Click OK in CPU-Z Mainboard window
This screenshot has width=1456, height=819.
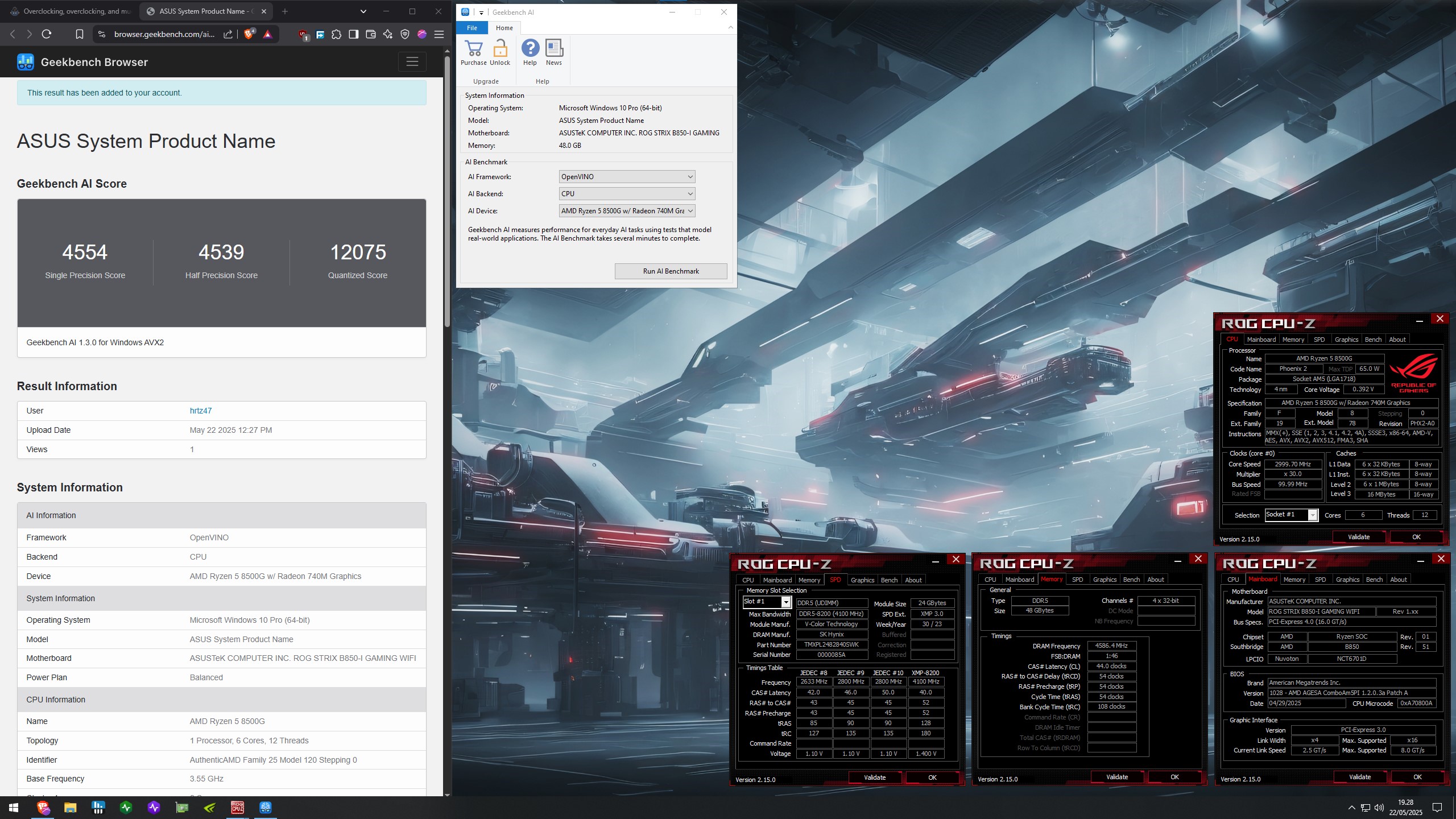point(1417,777)
